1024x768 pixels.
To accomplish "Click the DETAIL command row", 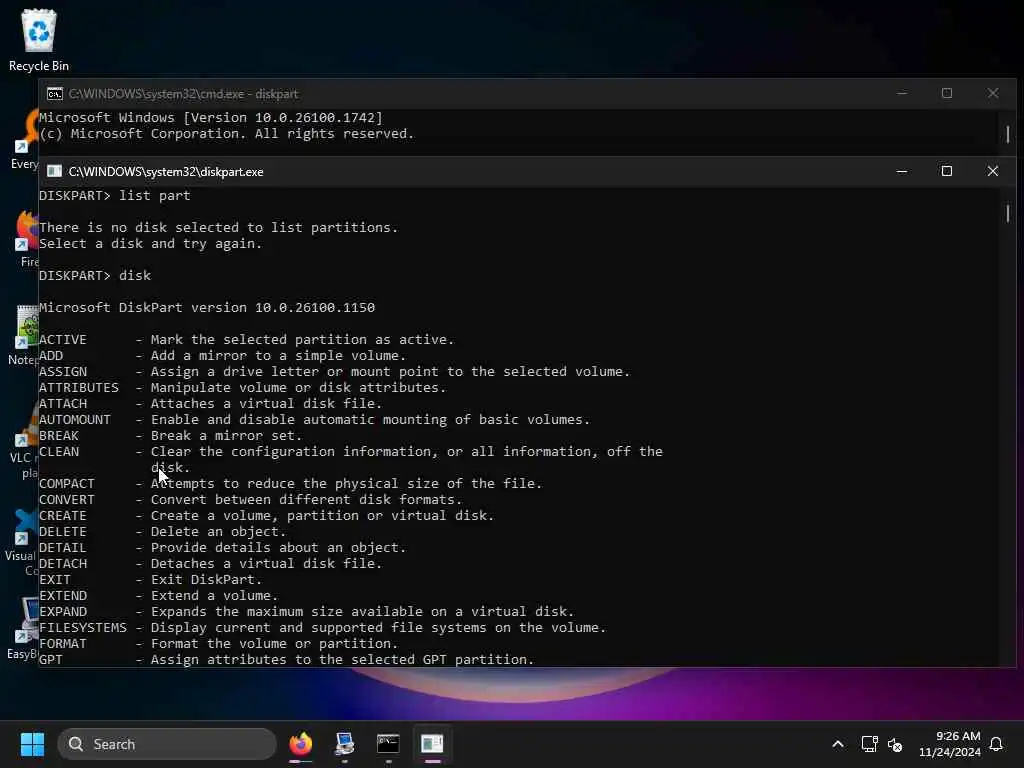I will pos(223,547).
